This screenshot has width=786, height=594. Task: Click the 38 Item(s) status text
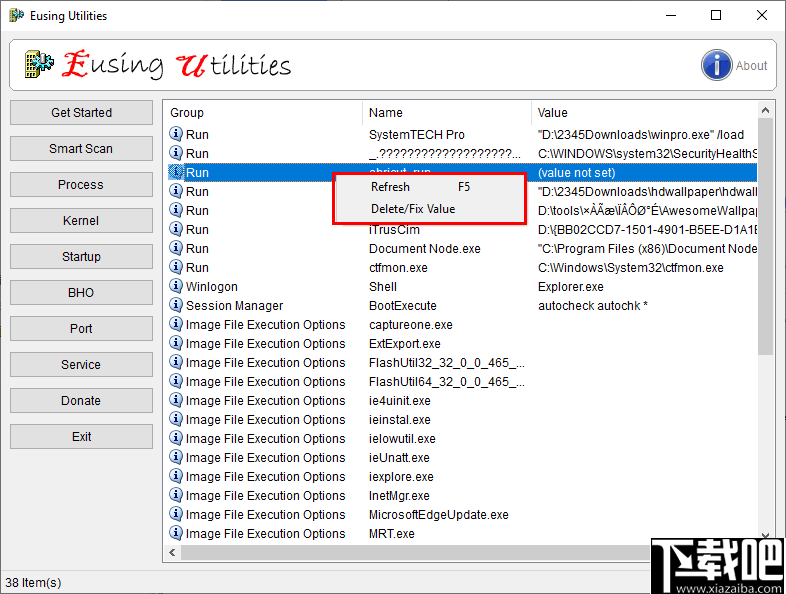click(33, 582)
